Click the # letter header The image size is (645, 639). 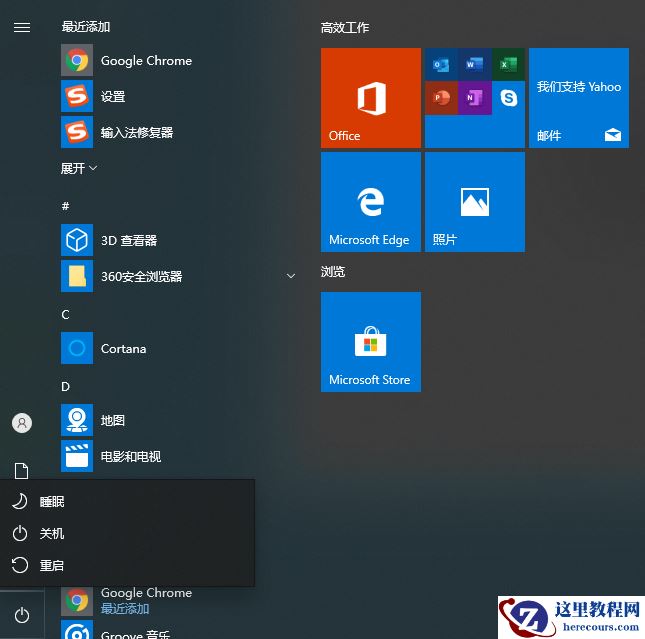click(65, 206)
